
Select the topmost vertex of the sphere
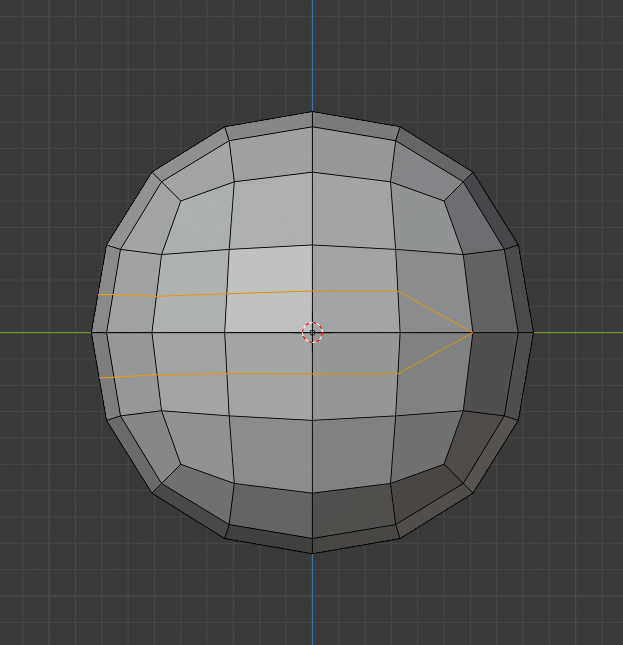312,111
